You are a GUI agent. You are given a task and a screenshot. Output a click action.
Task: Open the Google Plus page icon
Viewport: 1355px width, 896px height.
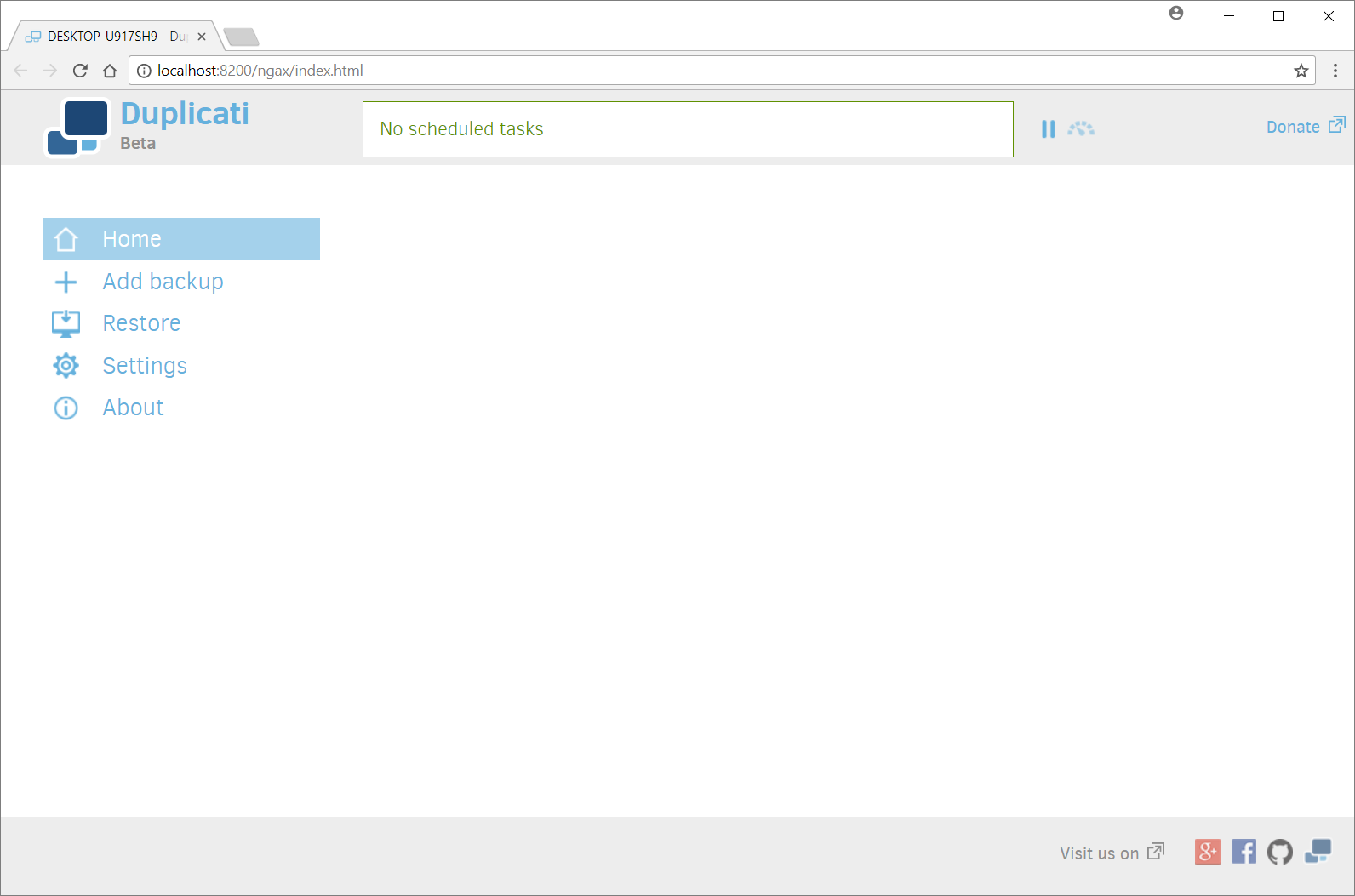(1207, 851)
